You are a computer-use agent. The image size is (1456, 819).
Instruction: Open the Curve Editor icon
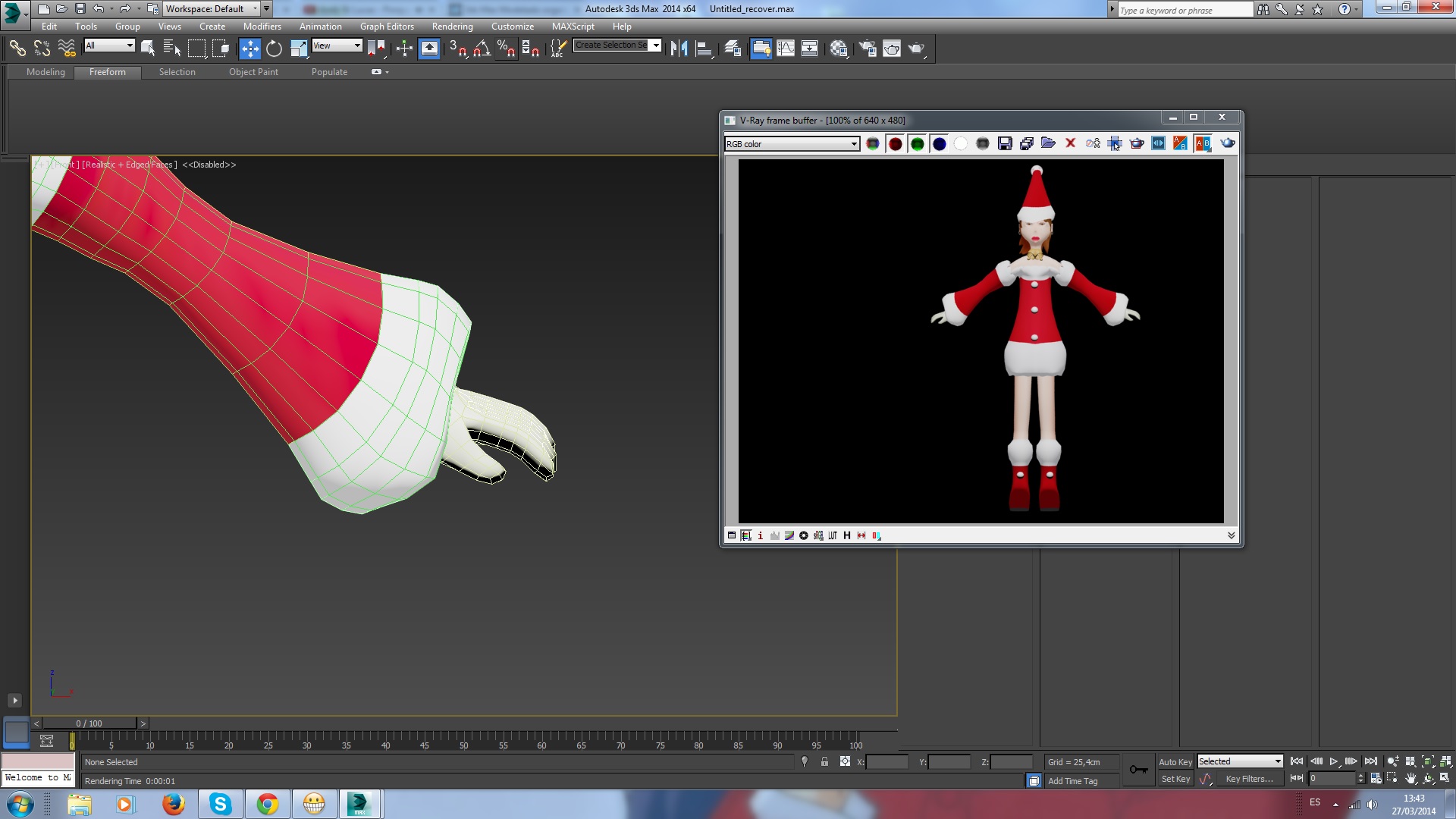[786, 49]
